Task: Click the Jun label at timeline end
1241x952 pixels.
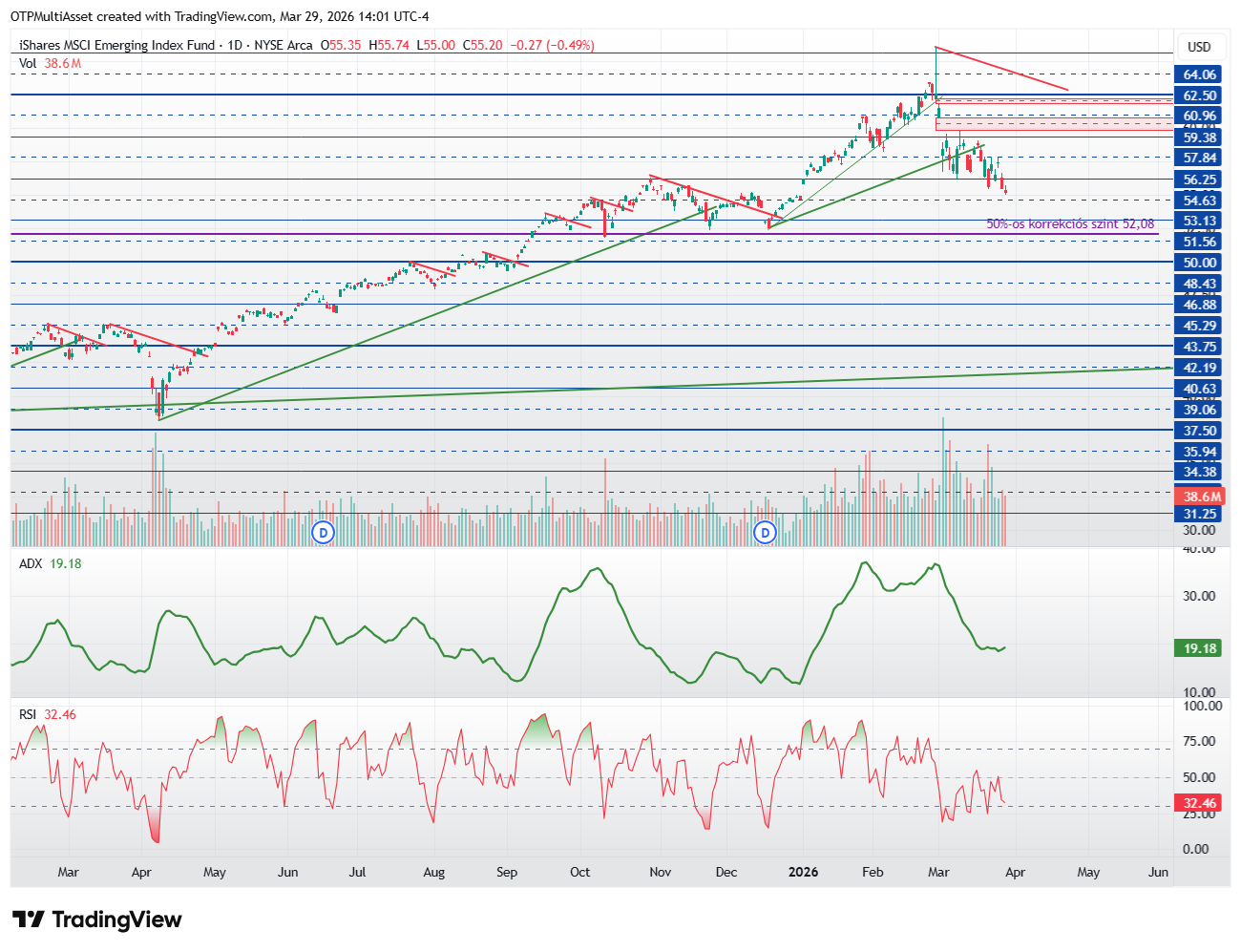Action: (1158, 872)
